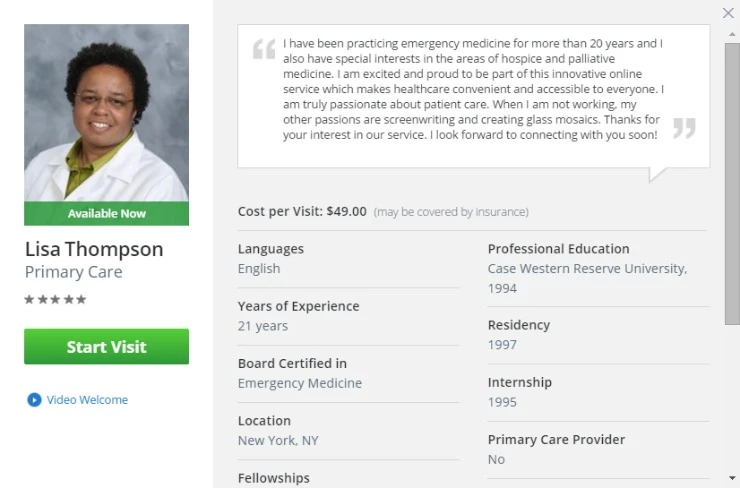The image size is (740, 488).
Task: Click the Primary Care specialty label
Action: tap(74, 272)
